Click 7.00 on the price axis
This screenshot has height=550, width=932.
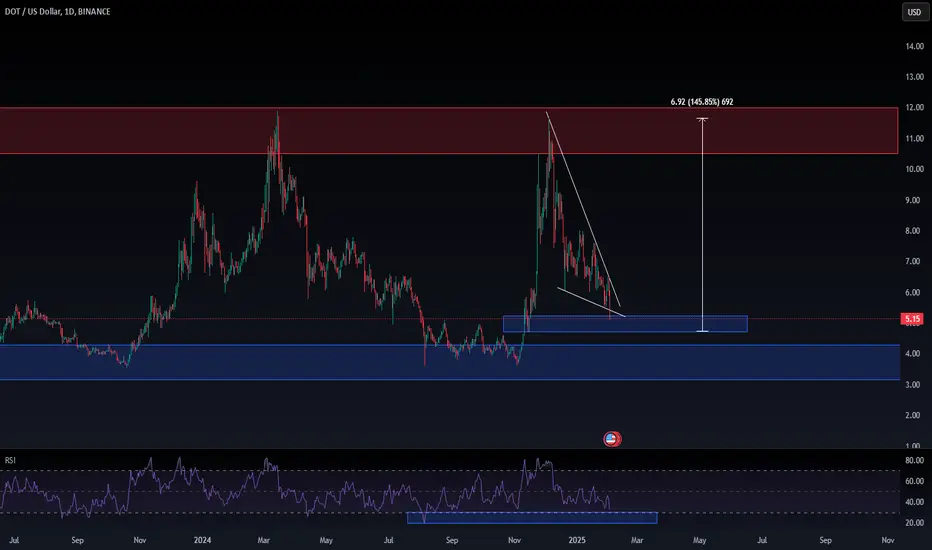pyautogui.click(x=914, y=262)
